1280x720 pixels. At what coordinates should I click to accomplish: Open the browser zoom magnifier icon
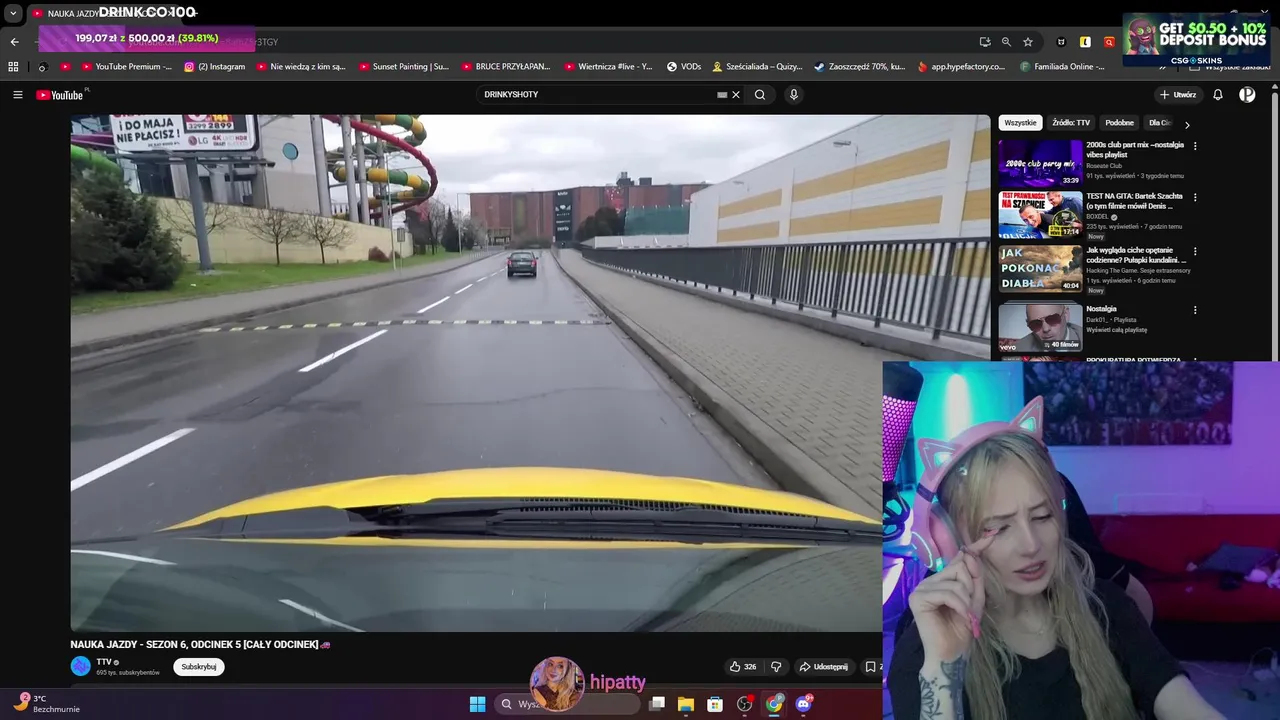(1006, 42)
